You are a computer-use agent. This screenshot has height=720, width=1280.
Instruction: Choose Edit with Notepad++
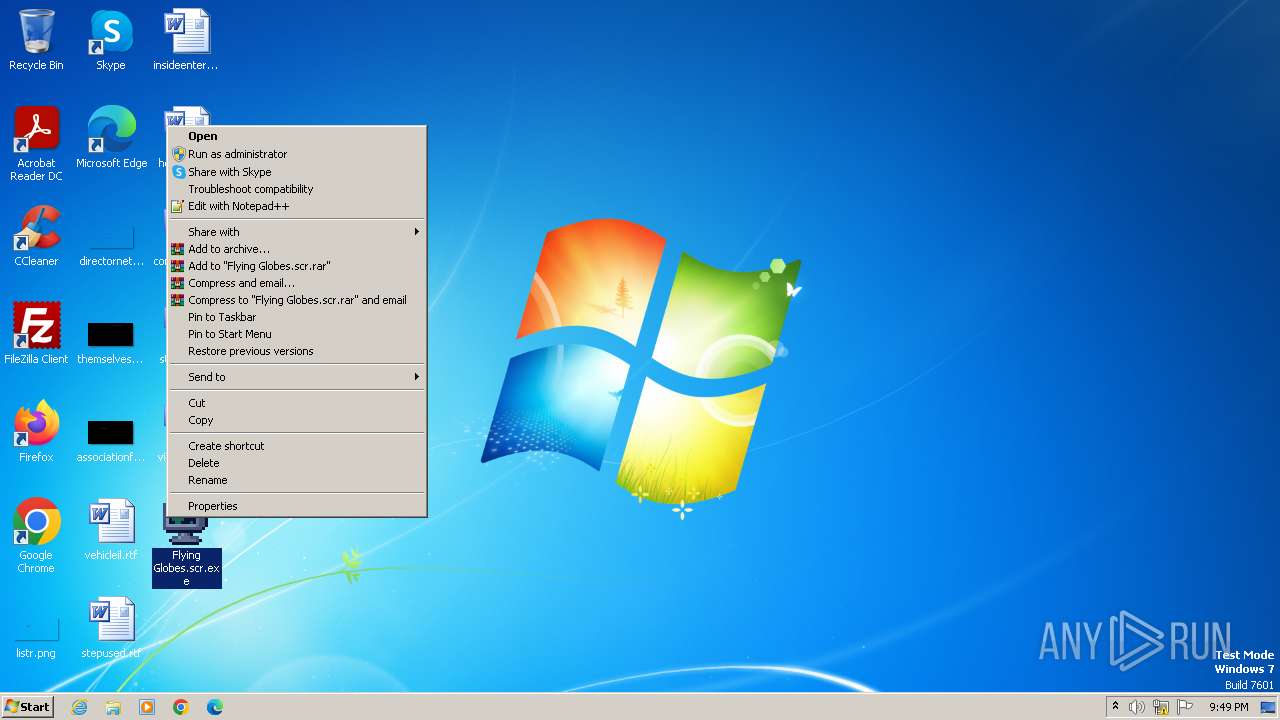[x=297, y=206]
